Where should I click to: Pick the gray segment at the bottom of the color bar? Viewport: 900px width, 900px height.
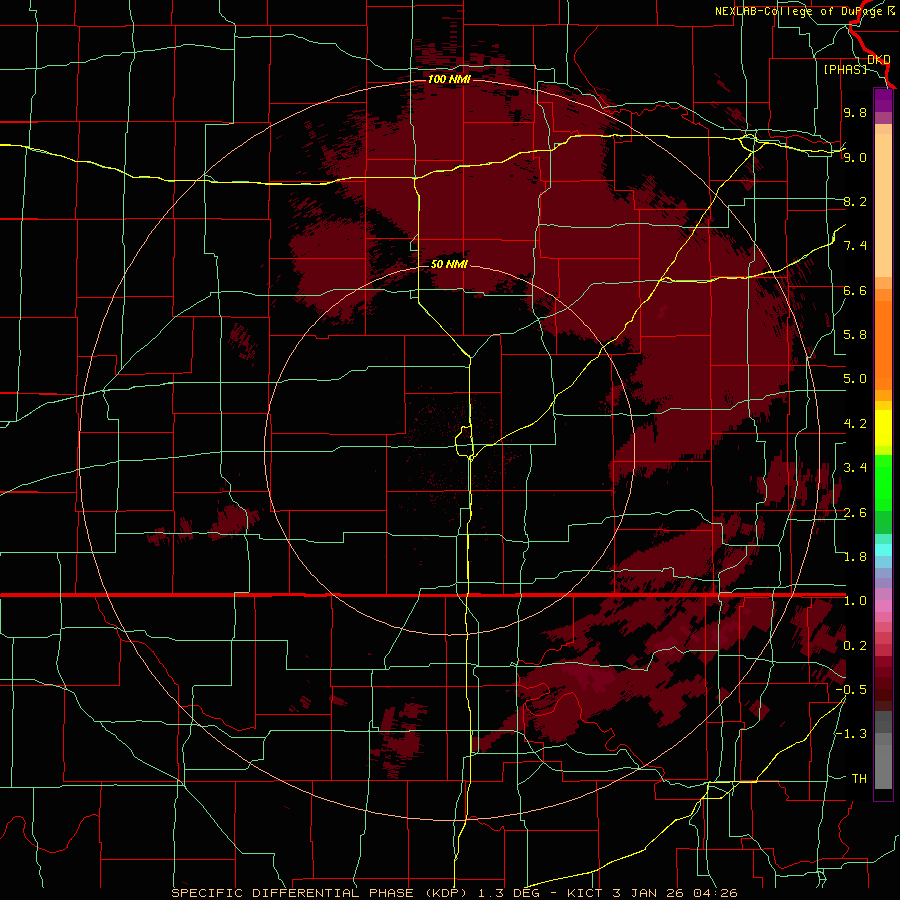click(883, 769)
